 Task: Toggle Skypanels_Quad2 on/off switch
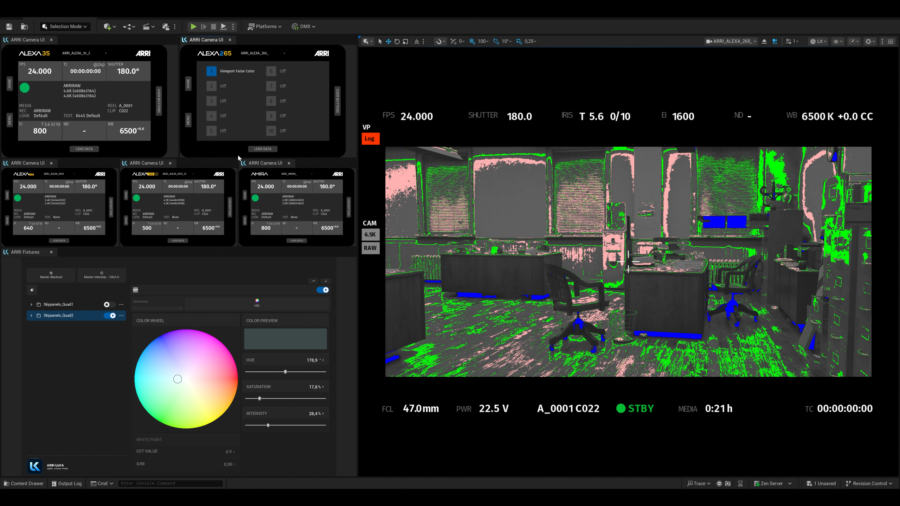coord(110,316)
